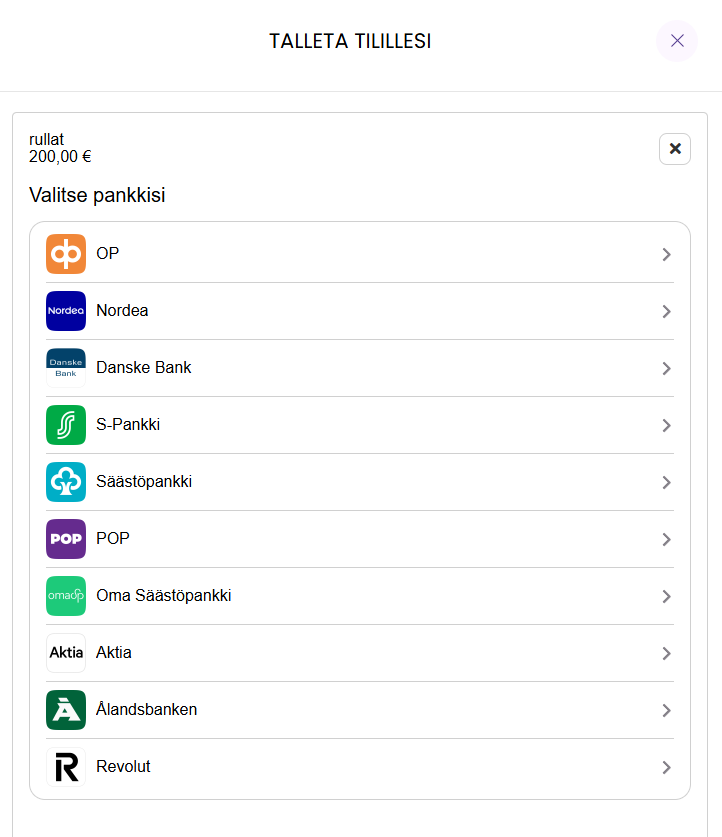The width and height of the screenshot is (722, 837).
Task: Close the TALLETA TILILLESI dialog
Action: click(x=677, y=41)
